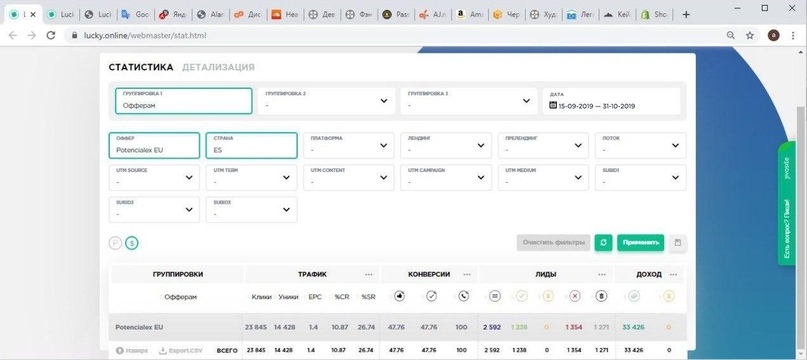Click the green refresh icon button
The width and height of the screenshot is (807, 360).
pyautogui.click(x=603, y=243)
